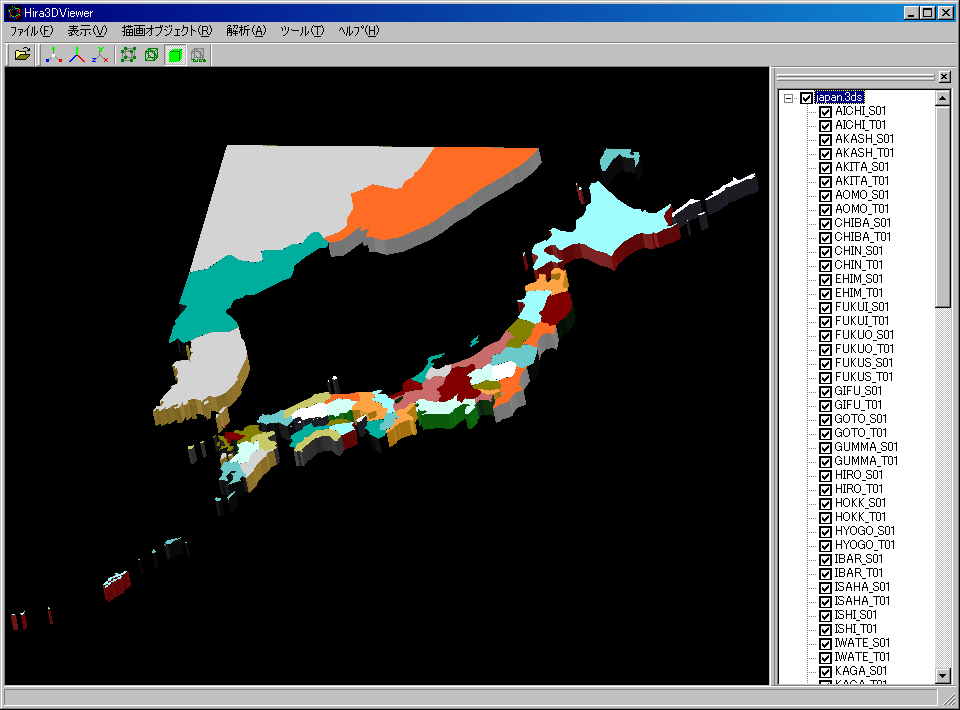Select the GUMMA_T01 tree item label
This screenshot has width=960, height=710.
click(866, 461)
